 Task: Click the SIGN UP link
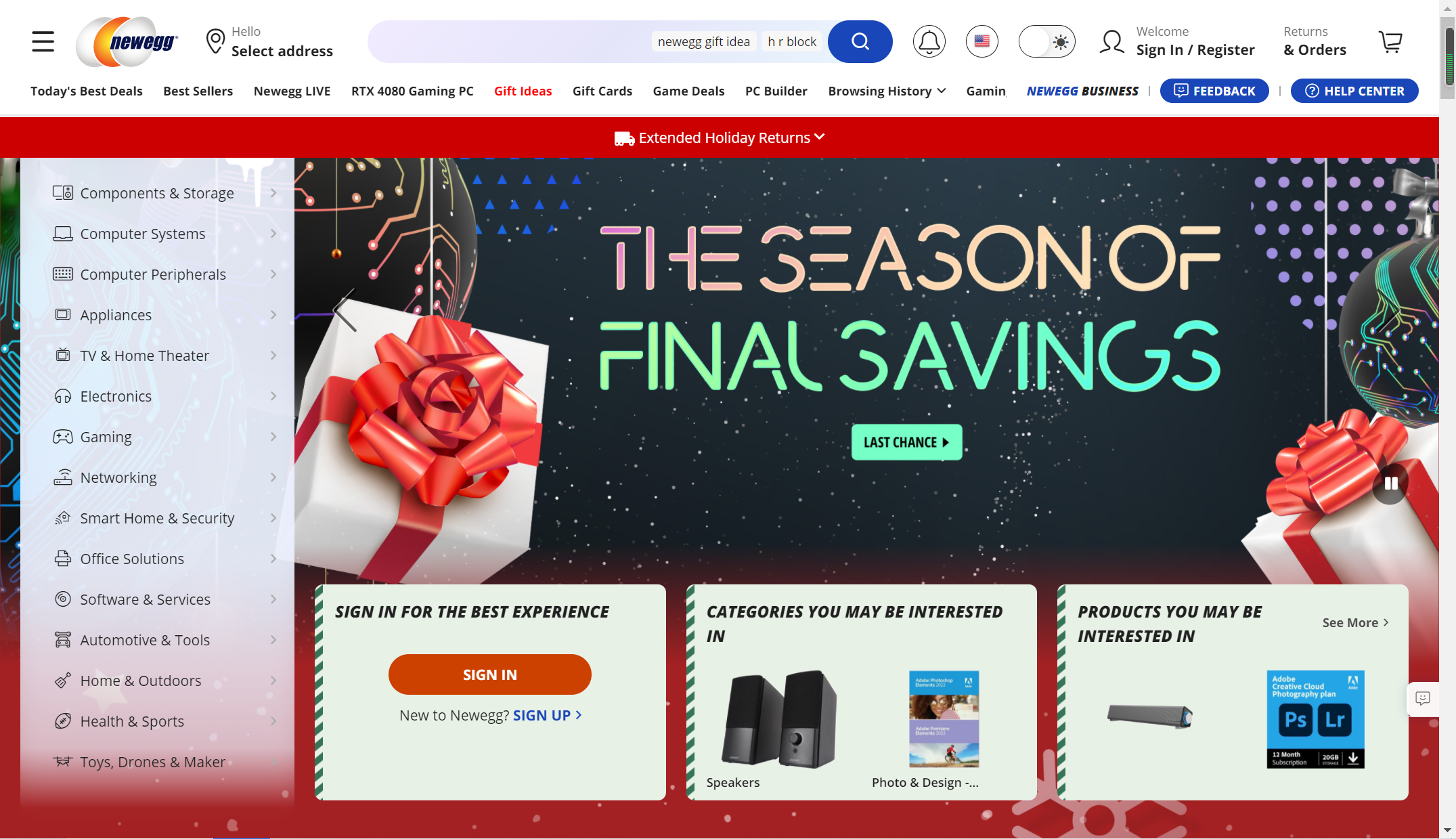click(547, 715)
